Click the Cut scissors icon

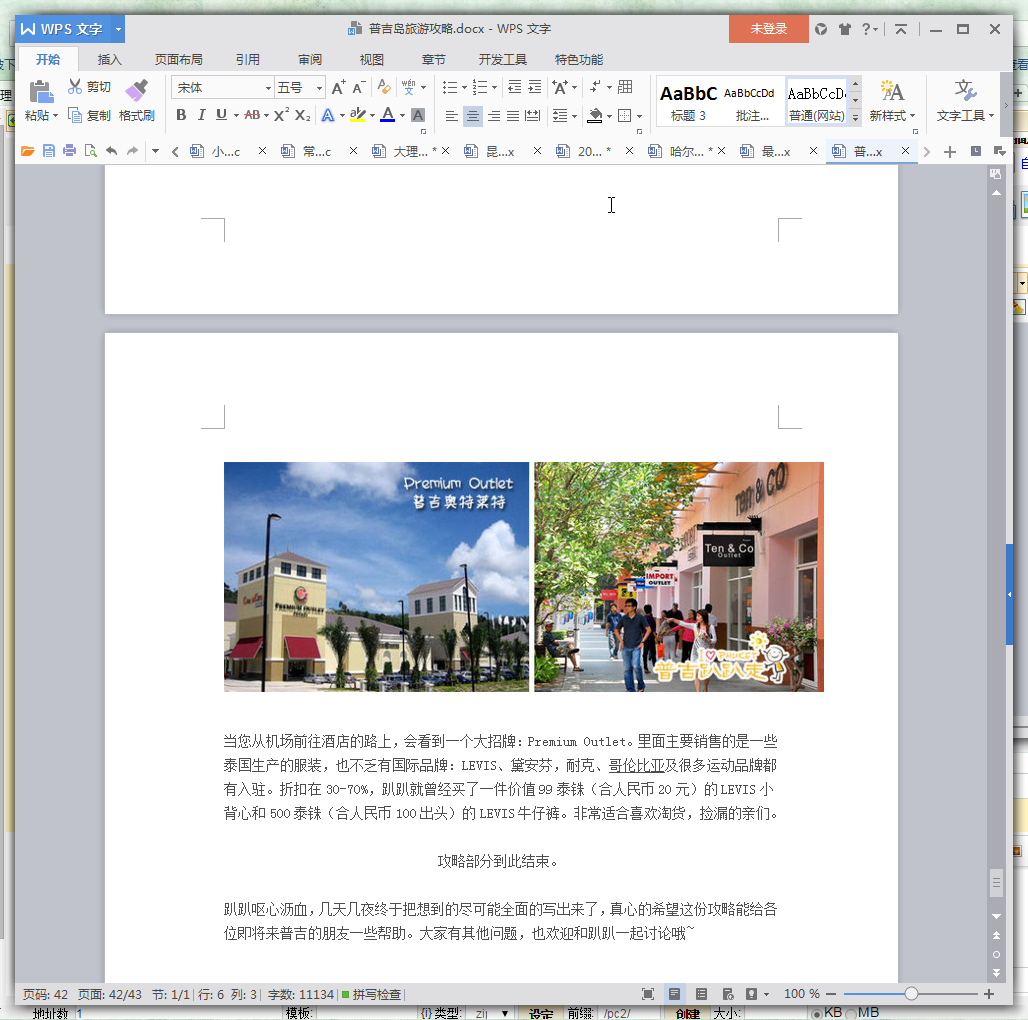[75, 87]
